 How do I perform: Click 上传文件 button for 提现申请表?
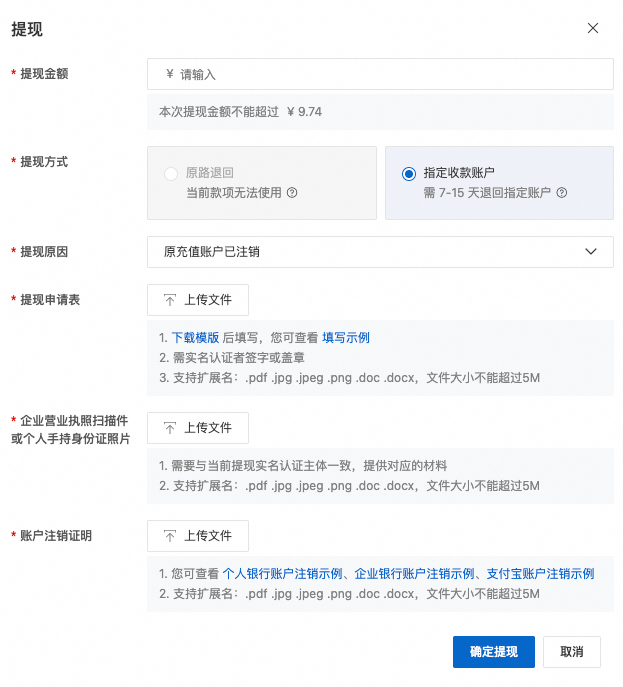[x=198, y=300]
